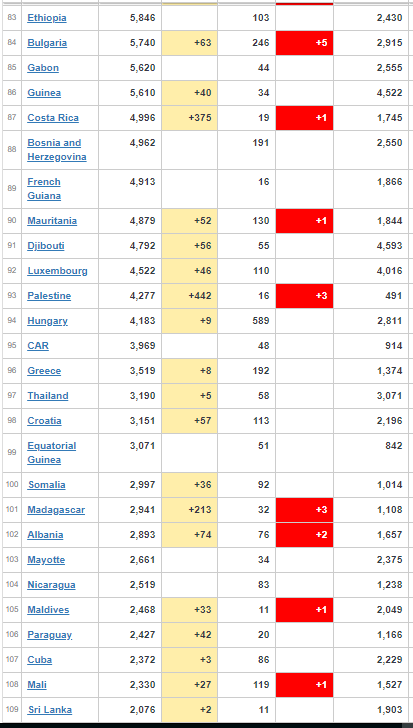The image size is (413, 728).
Task: Click Hungary's 589 total deaths cell
Action: pyautogui.click(x=247, y=321)
